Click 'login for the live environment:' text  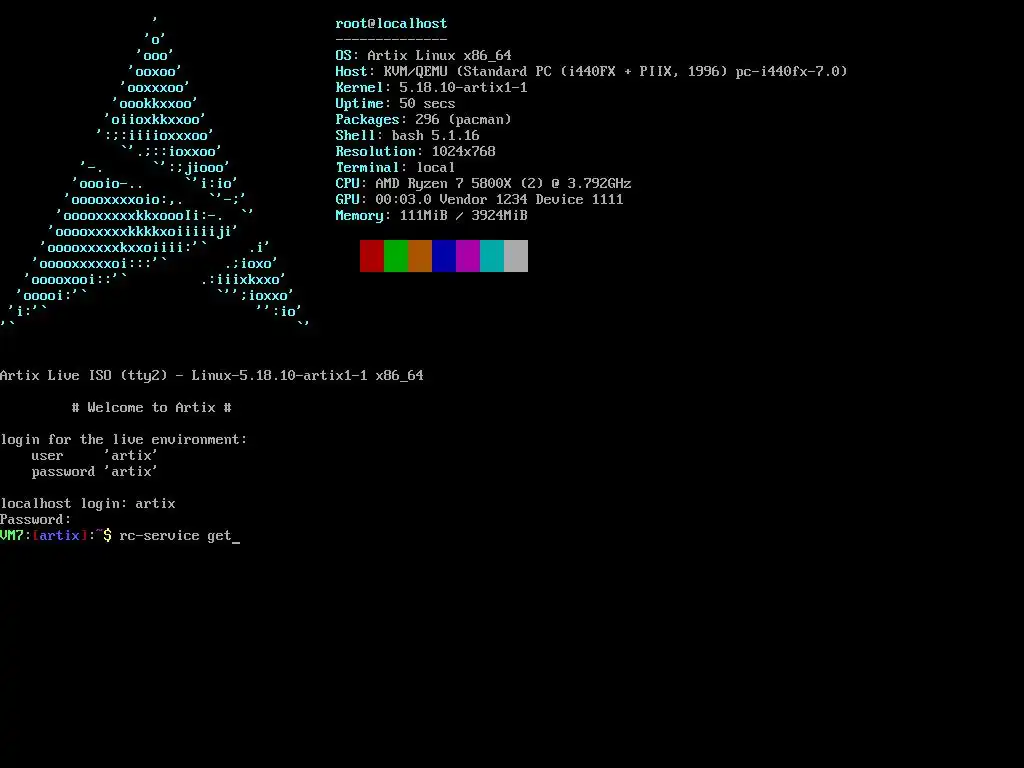pos(123,440)
